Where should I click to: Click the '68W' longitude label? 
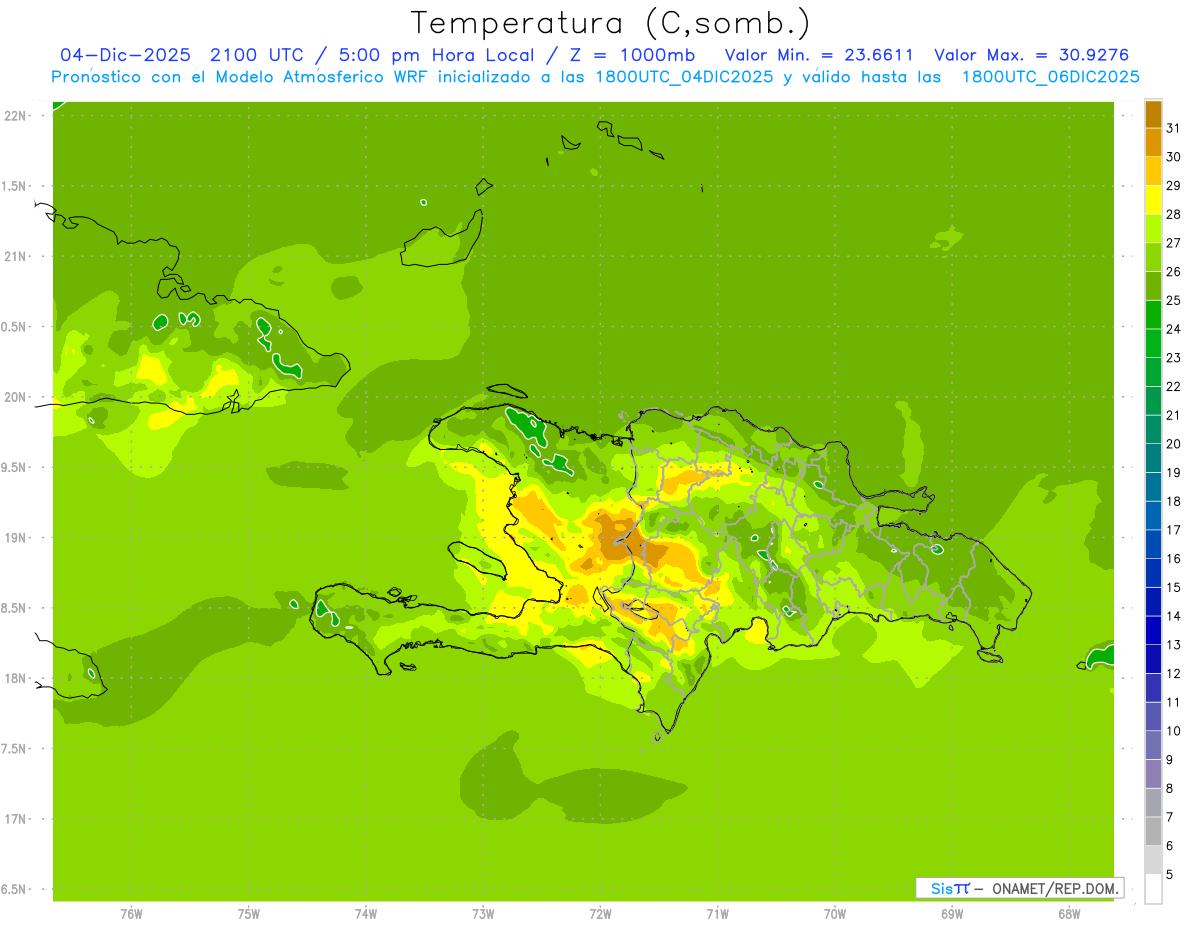[1069, 914]
